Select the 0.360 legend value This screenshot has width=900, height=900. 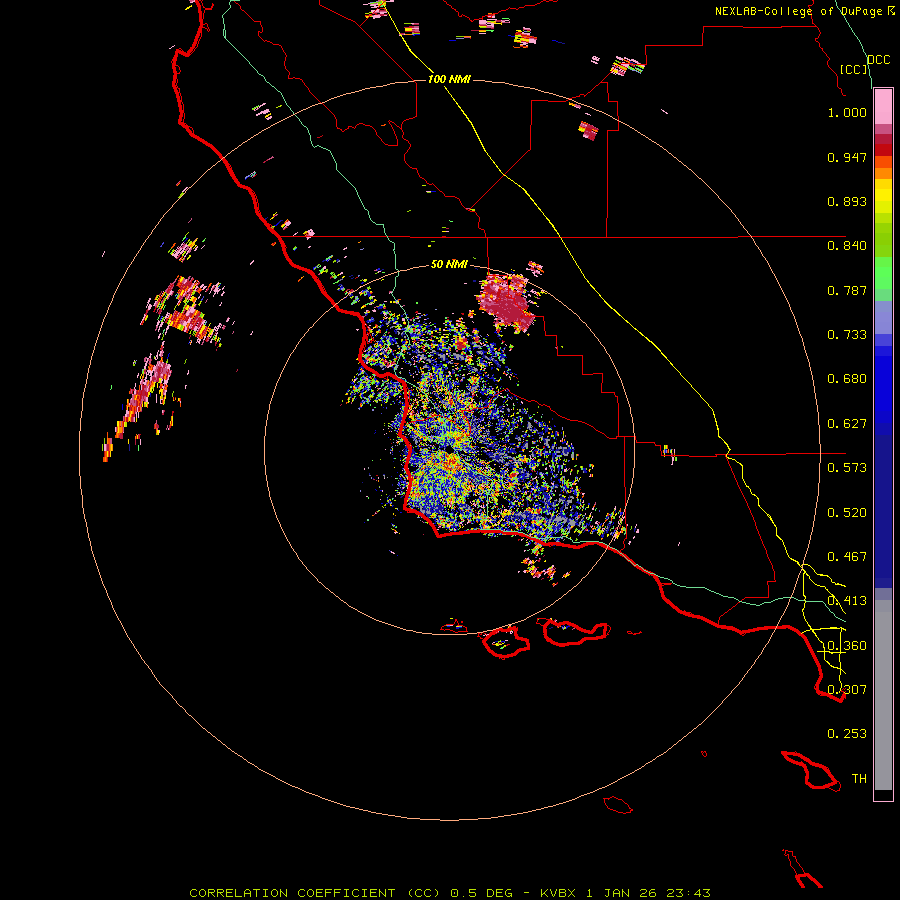pyautogui.click(x=847, y=646)
